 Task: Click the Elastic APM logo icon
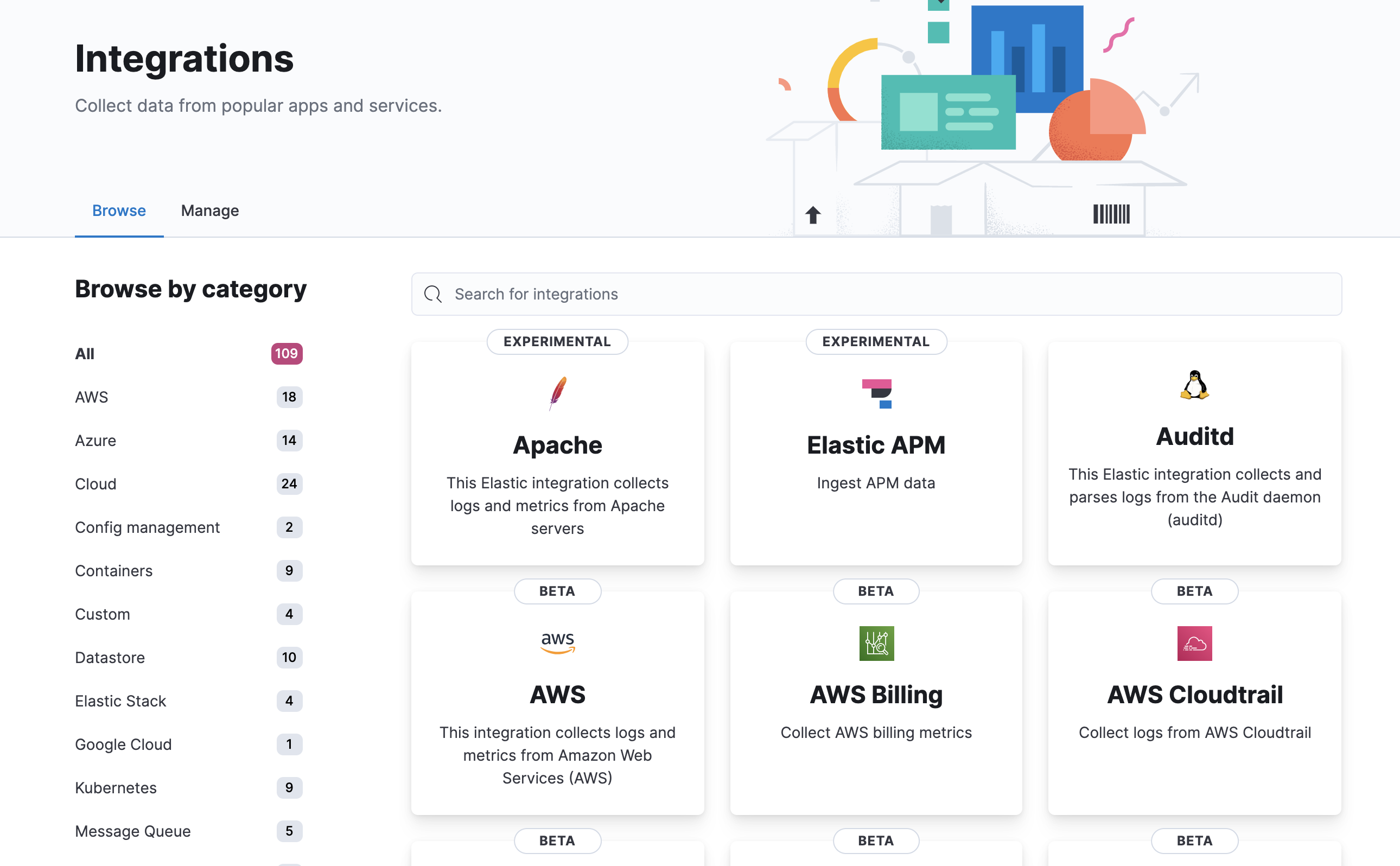pyautogui.click(x=876, y=393)
